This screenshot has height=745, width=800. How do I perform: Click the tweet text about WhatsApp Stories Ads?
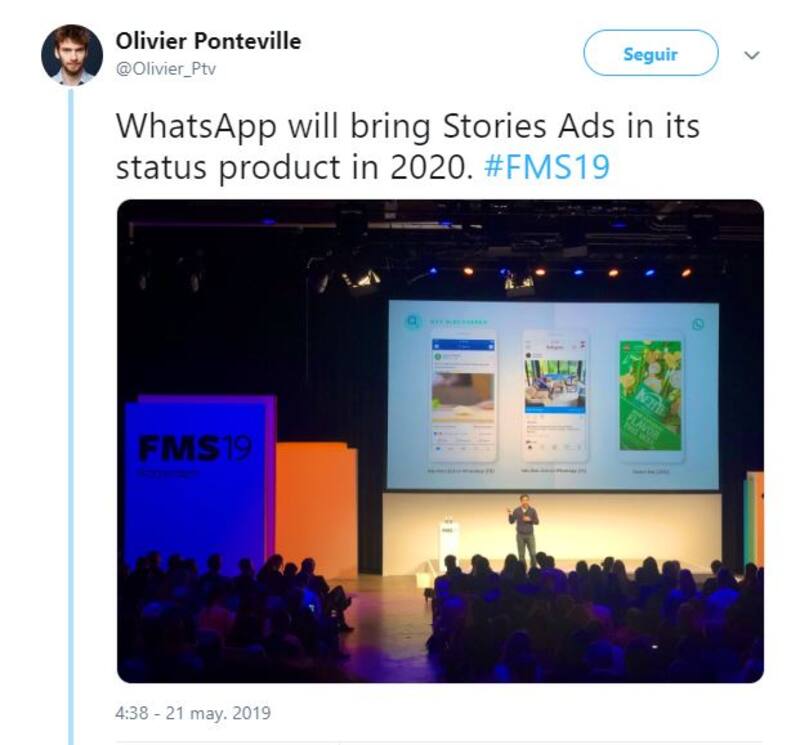400,146
